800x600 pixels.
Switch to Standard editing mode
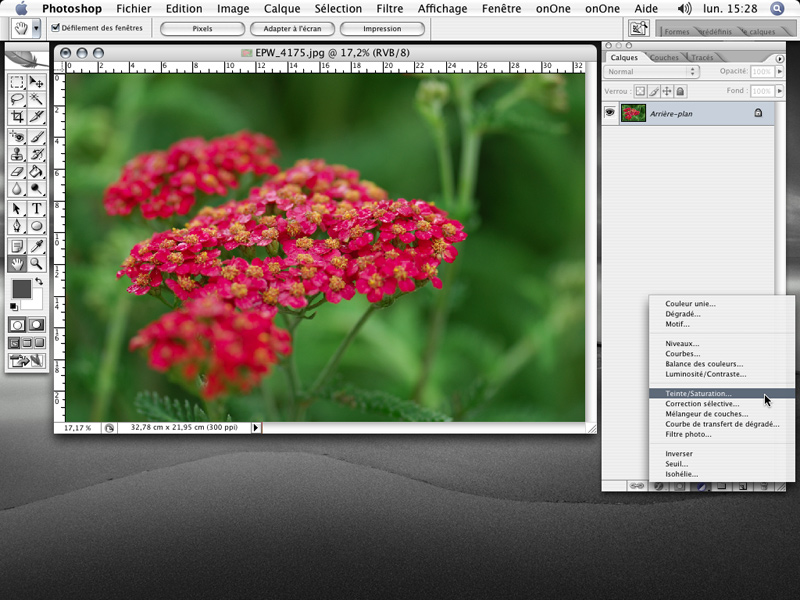click(17, 325)
